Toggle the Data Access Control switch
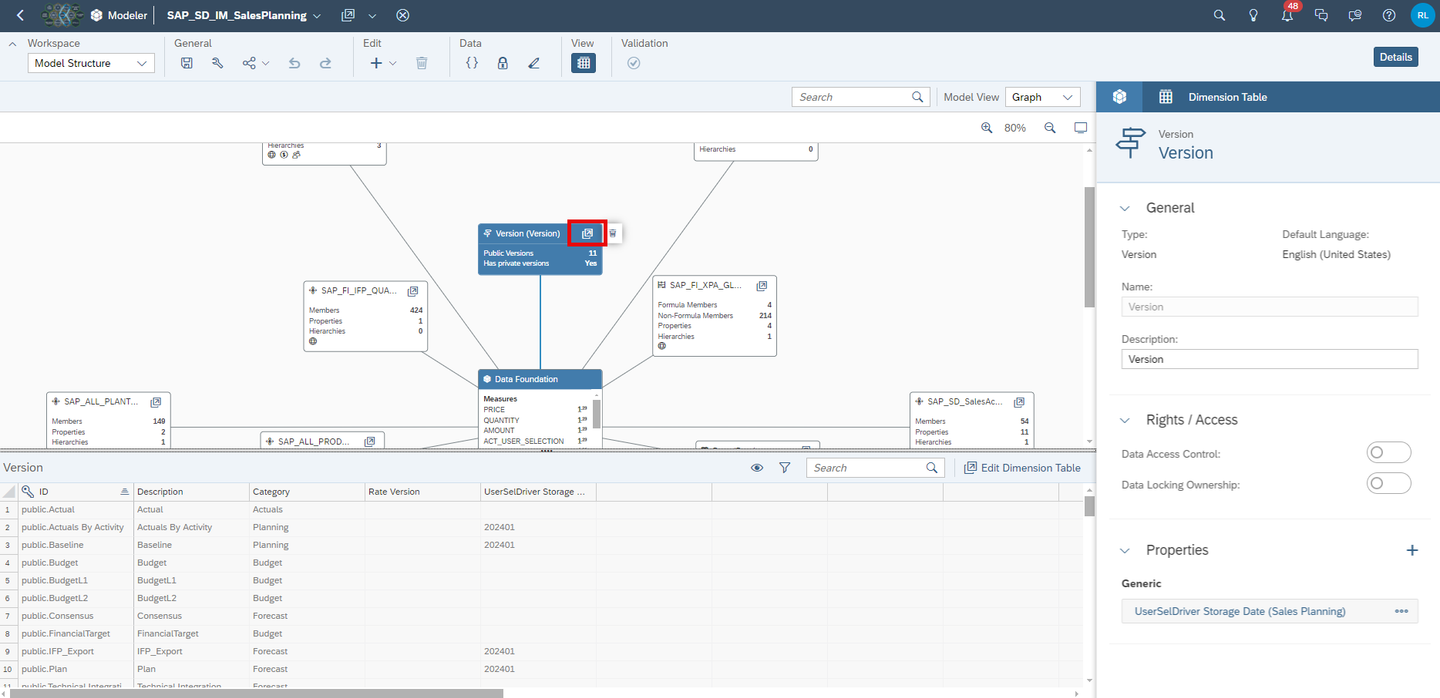1440x698 pixels. tap(1388, 453)
